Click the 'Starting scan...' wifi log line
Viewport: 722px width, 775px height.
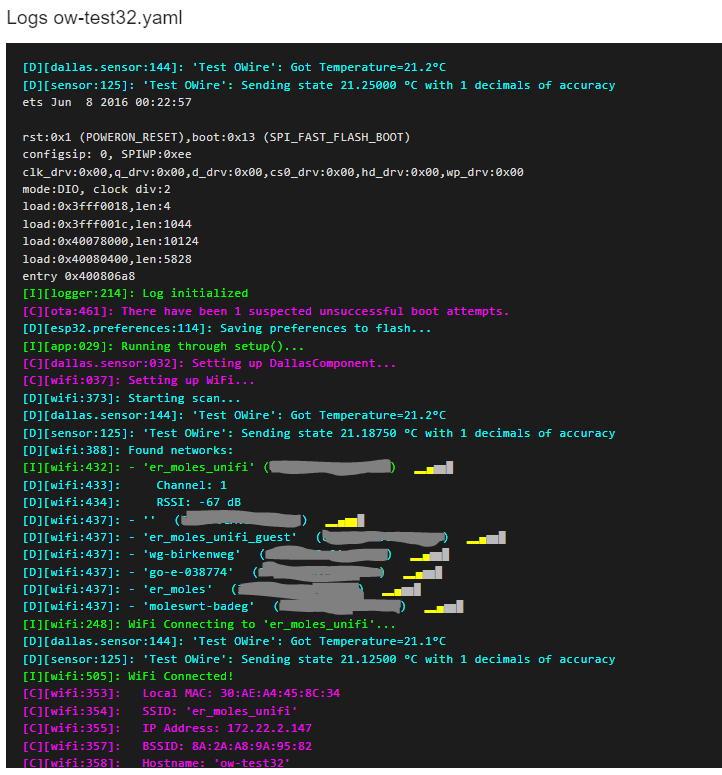pyautogui.click(x=124, y=398)
